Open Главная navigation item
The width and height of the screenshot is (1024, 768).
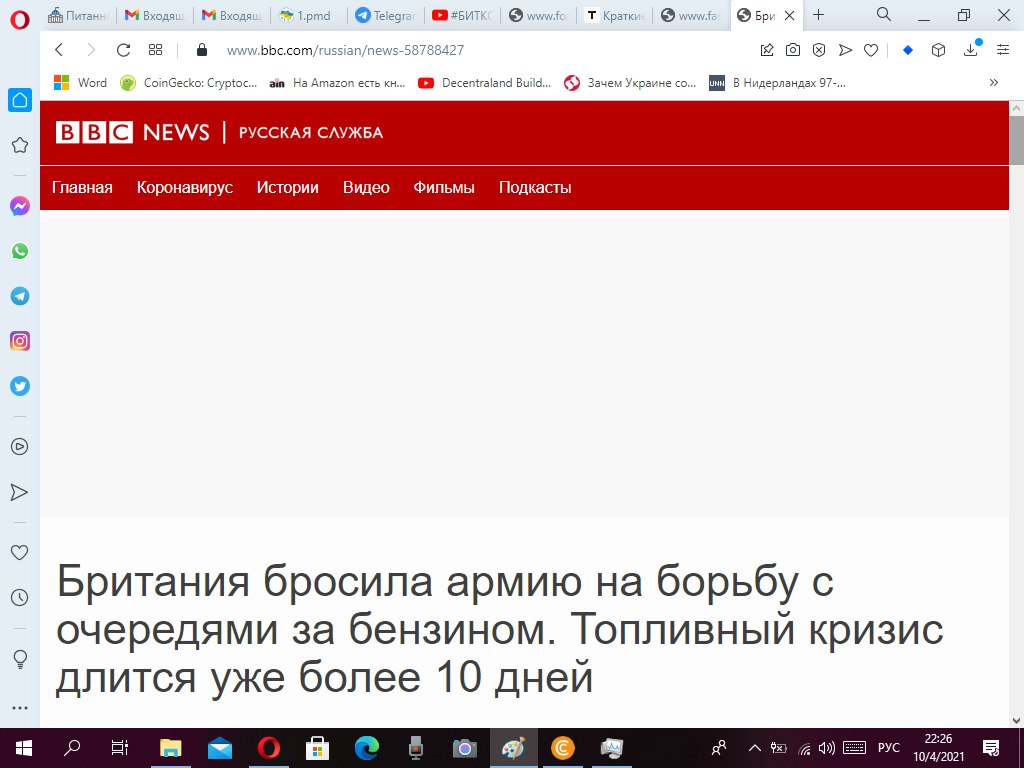click(82, 187)
